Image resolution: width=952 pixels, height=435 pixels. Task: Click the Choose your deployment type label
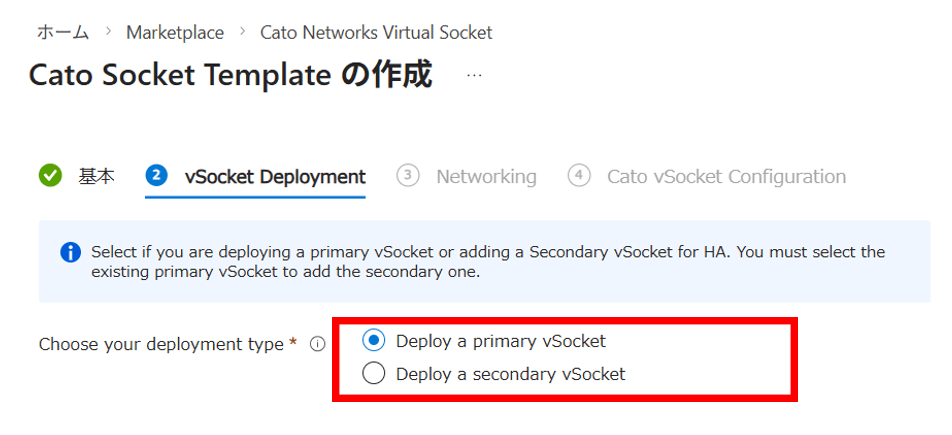pos(160,344)
